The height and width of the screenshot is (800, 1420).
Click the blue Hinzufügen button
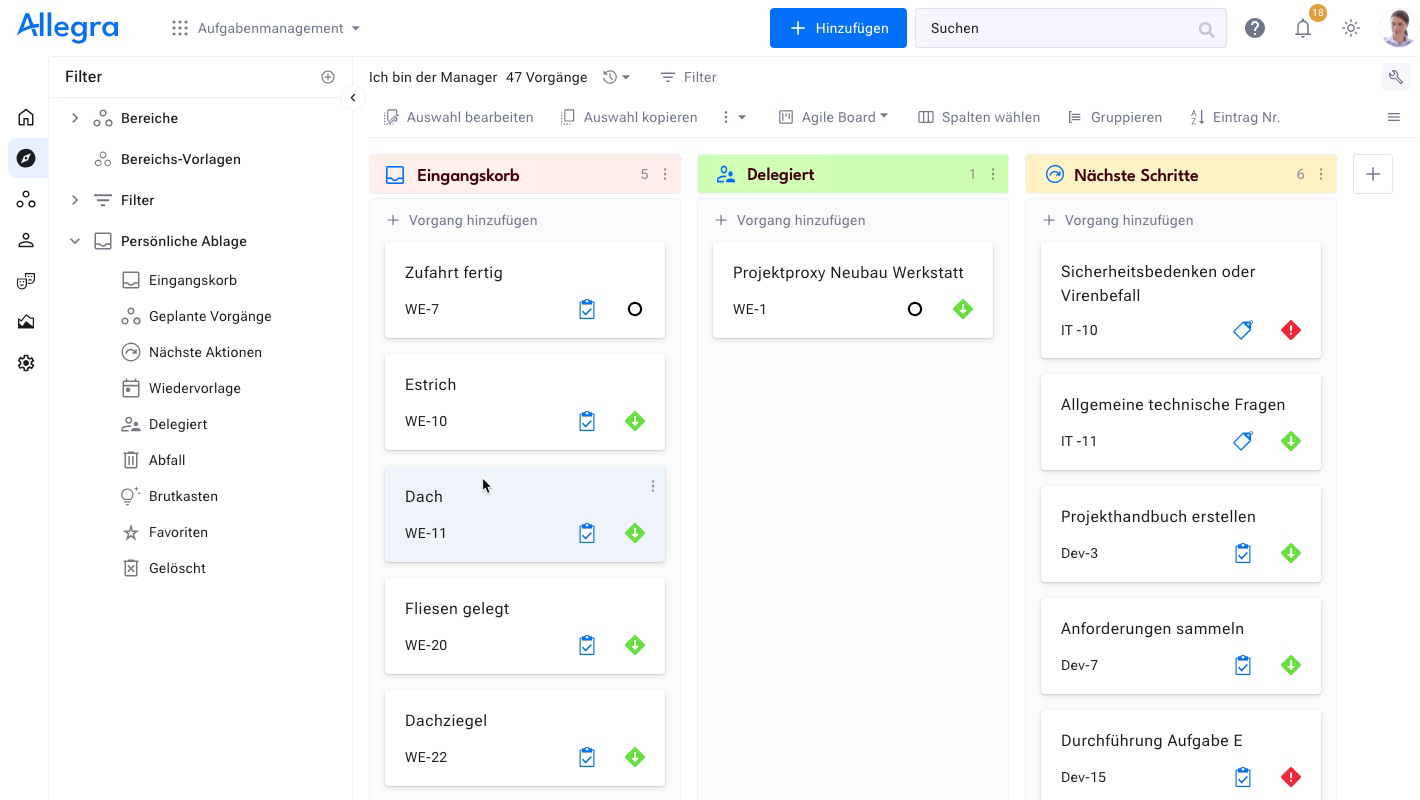[837, 28]
